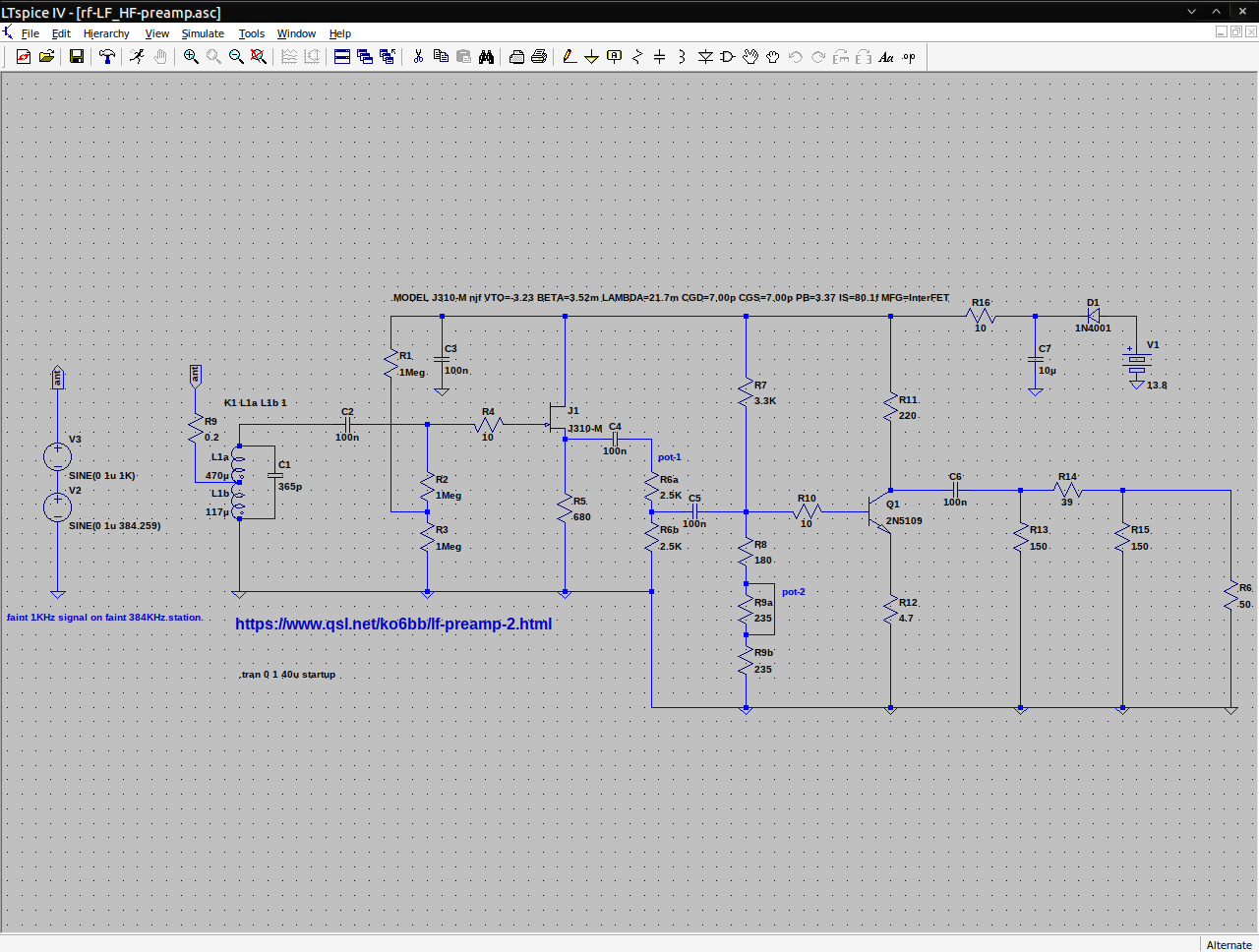
Task: Click the .MODEL J310-M directive text
Action: [x=671, y=297]
